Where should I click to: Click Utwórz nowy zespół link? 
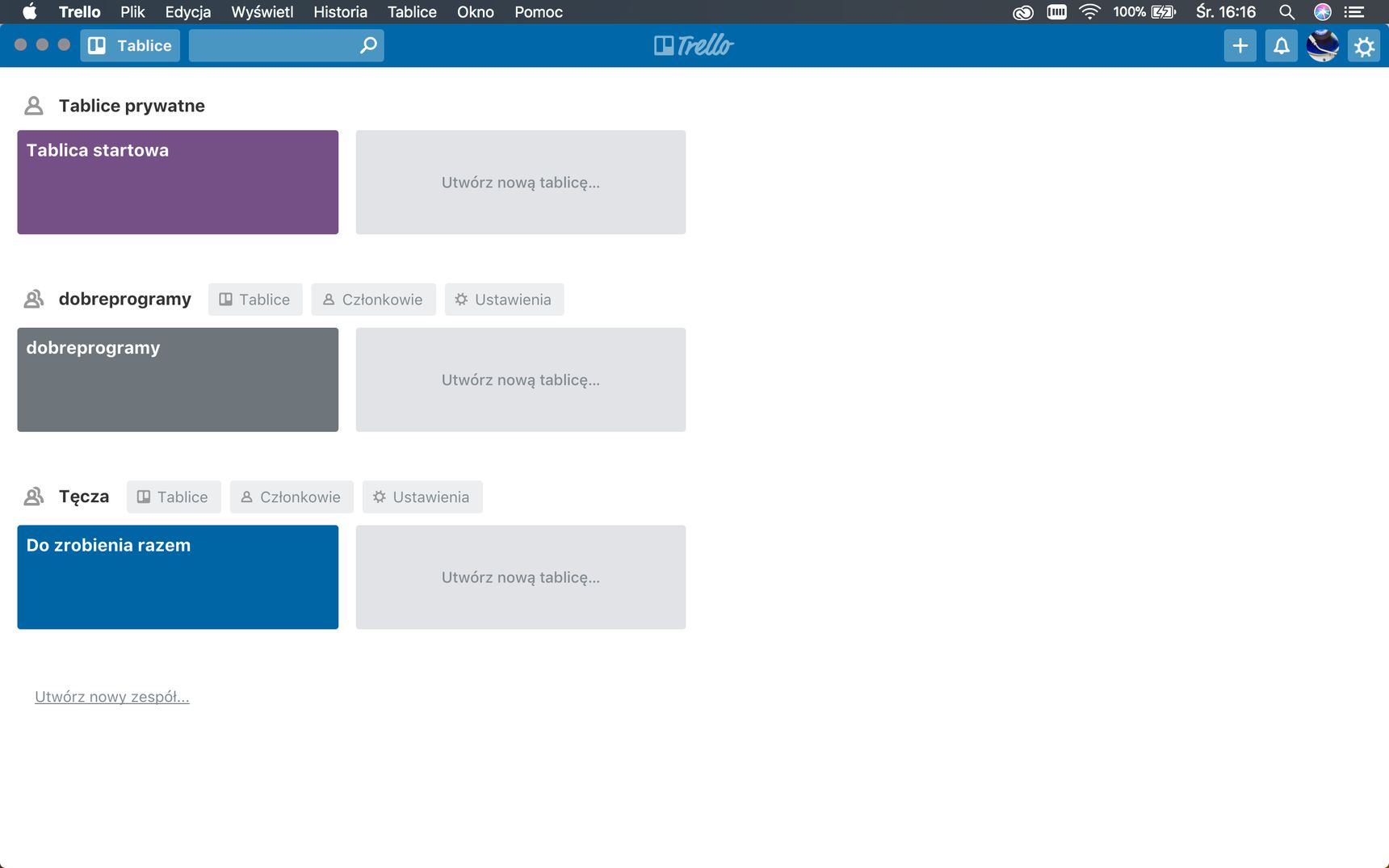[112, 697]
